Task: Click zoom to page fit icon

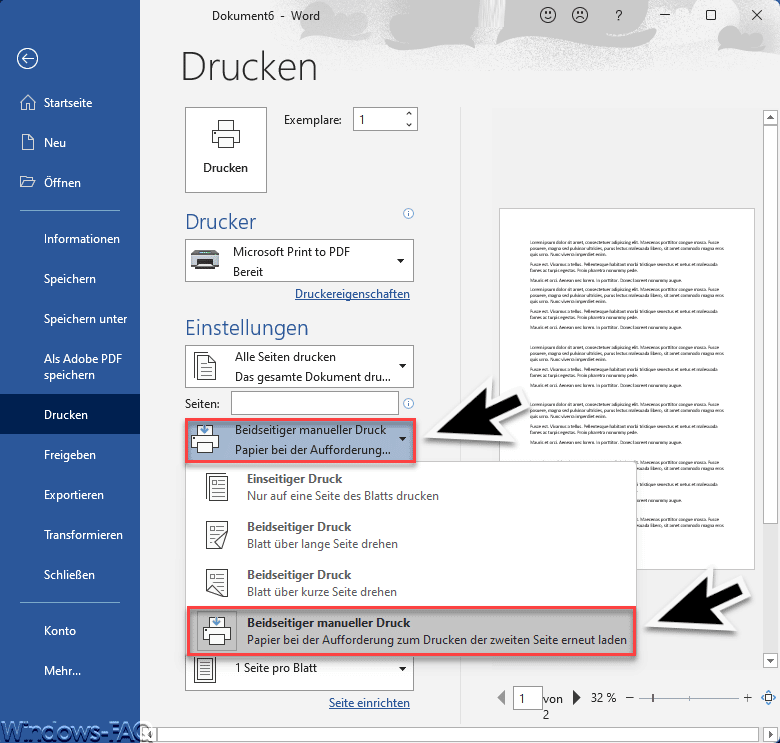Action: coord(769,698)
